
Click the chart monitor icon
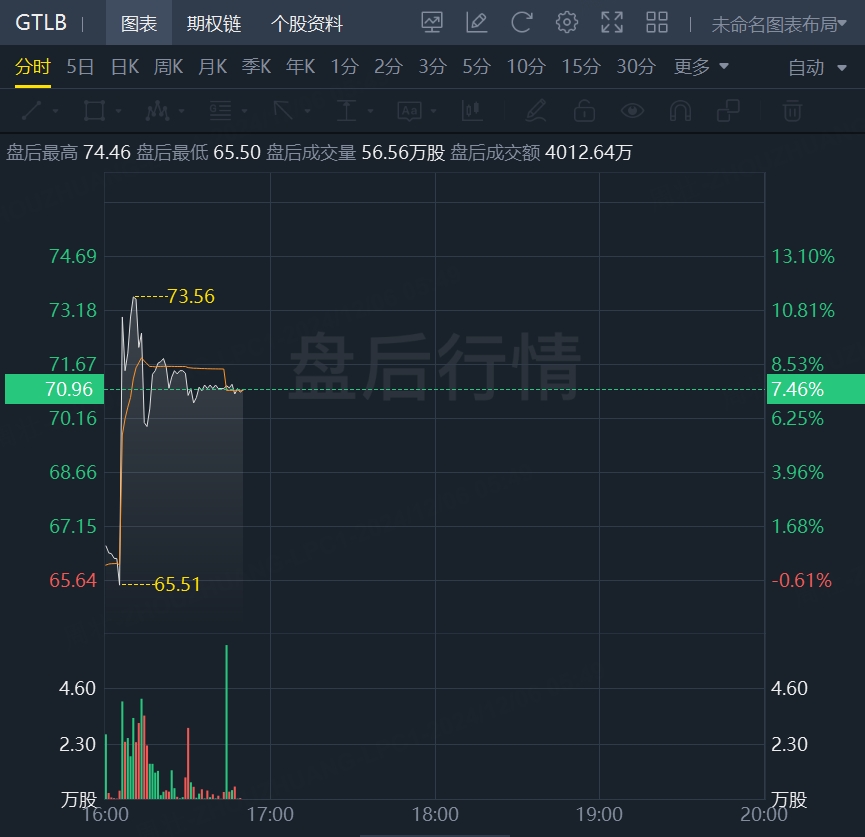[432, 23]
